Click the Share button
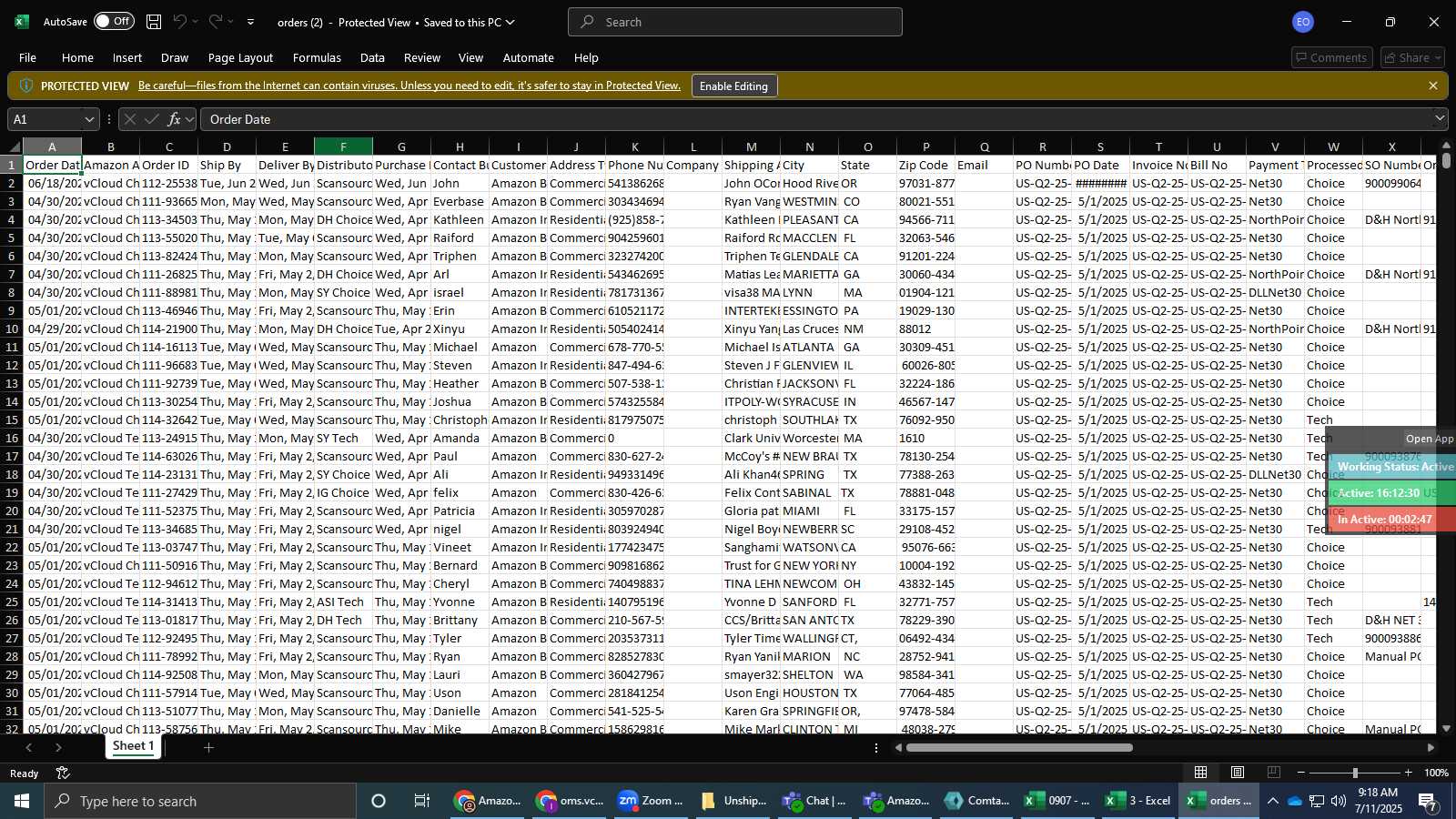Viewport: 1456px width, 819px height. pyautogui.click(x=1412, y=57)
